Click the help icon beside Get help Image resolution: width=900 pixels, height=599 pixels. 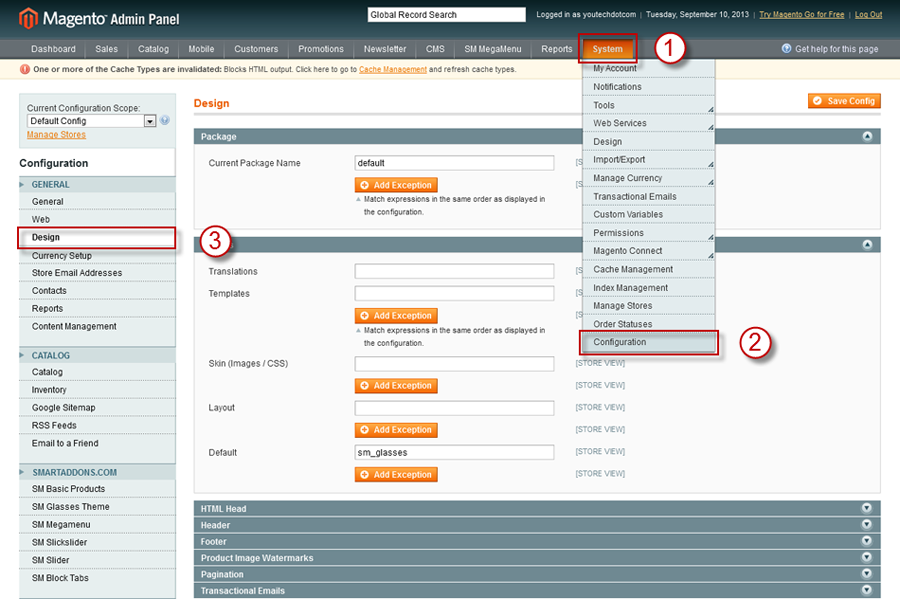(x=786, y=49)
